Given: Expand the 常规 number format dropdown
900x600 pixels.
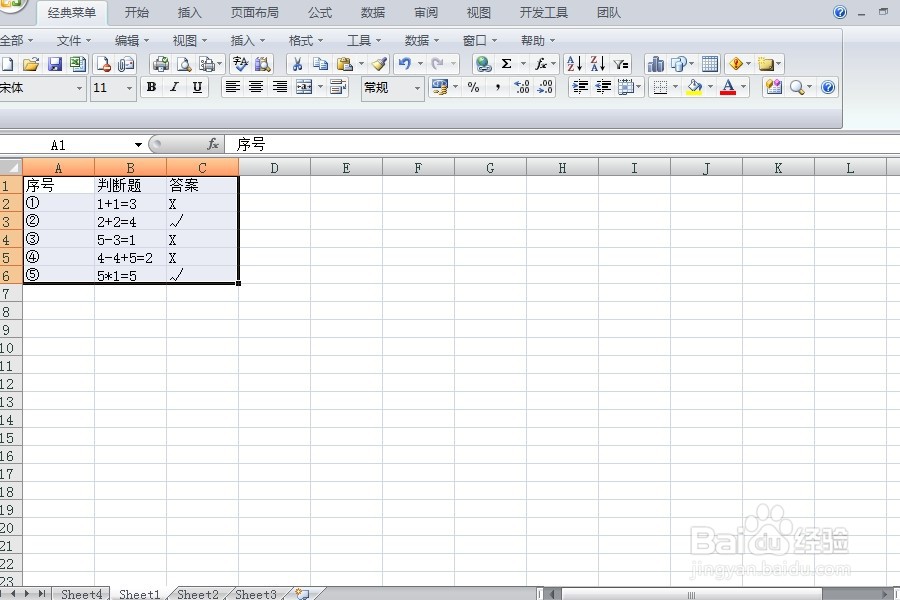Looking at the screenshot, I should [417, 88].
